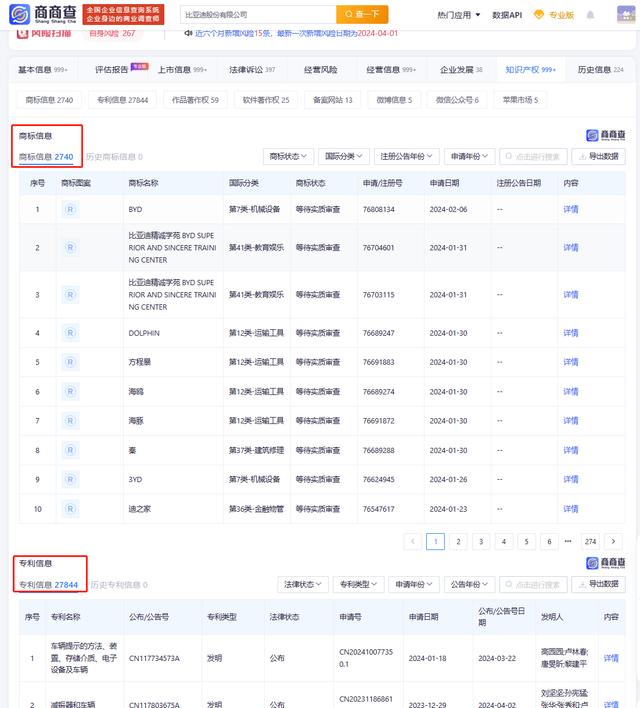Open the 商标状态 filter dropdown
This screenshot has height=708, width=640.
(x=289, y=156)
